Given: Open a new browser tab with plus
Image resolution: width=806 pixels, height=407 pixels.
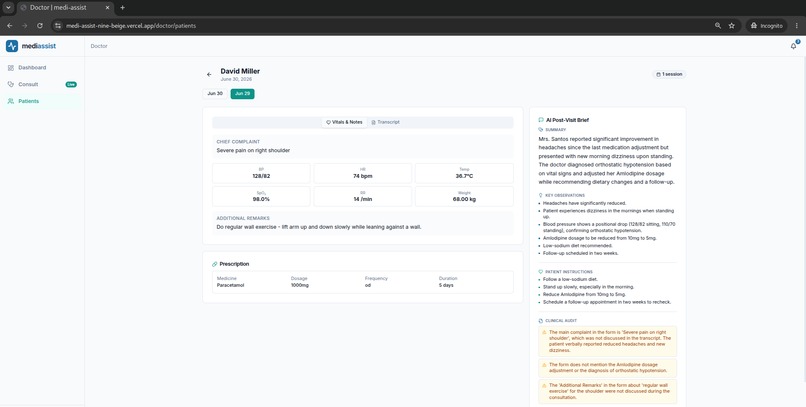Looking at the screenshot, I should (122, 8).
